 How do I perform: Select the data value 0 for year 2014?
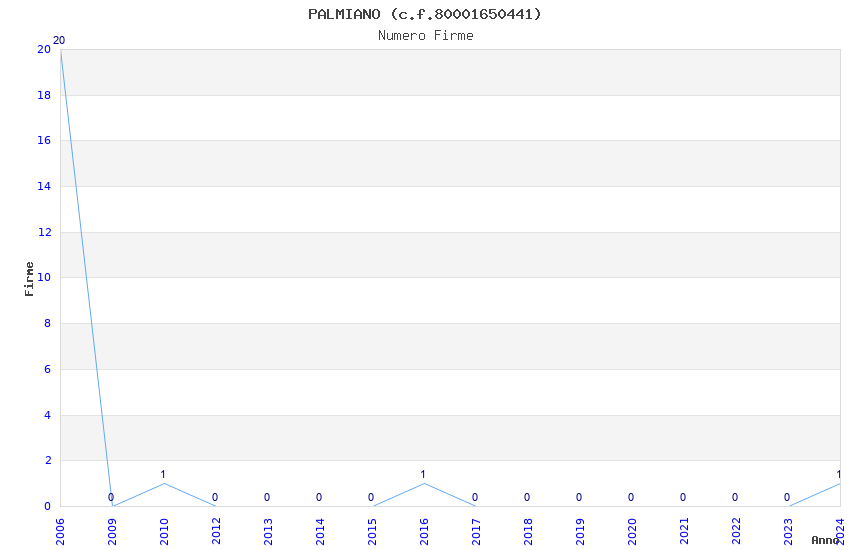click(319, 497)
